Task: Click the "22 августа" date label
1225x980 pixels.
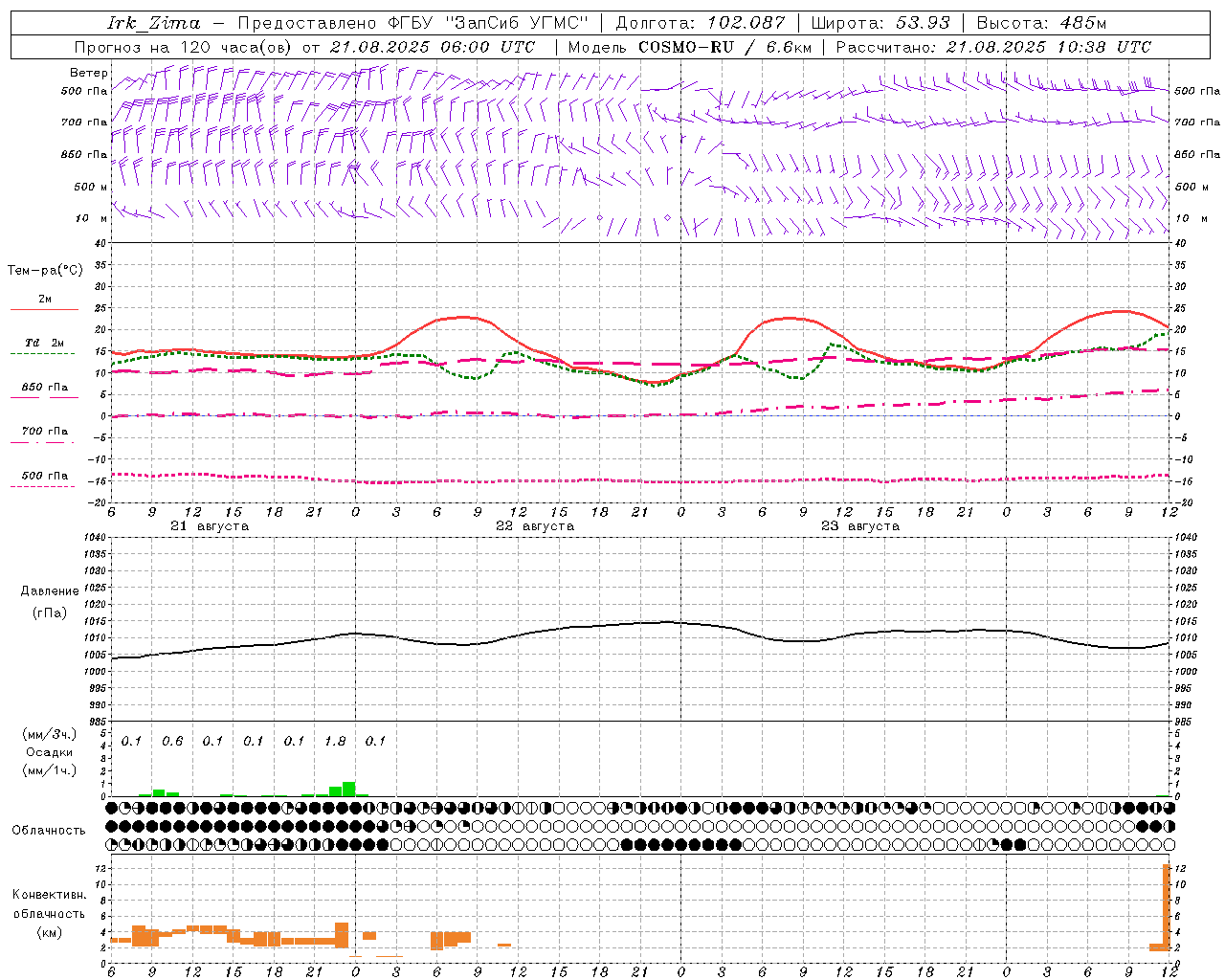Action: (535, 526)
